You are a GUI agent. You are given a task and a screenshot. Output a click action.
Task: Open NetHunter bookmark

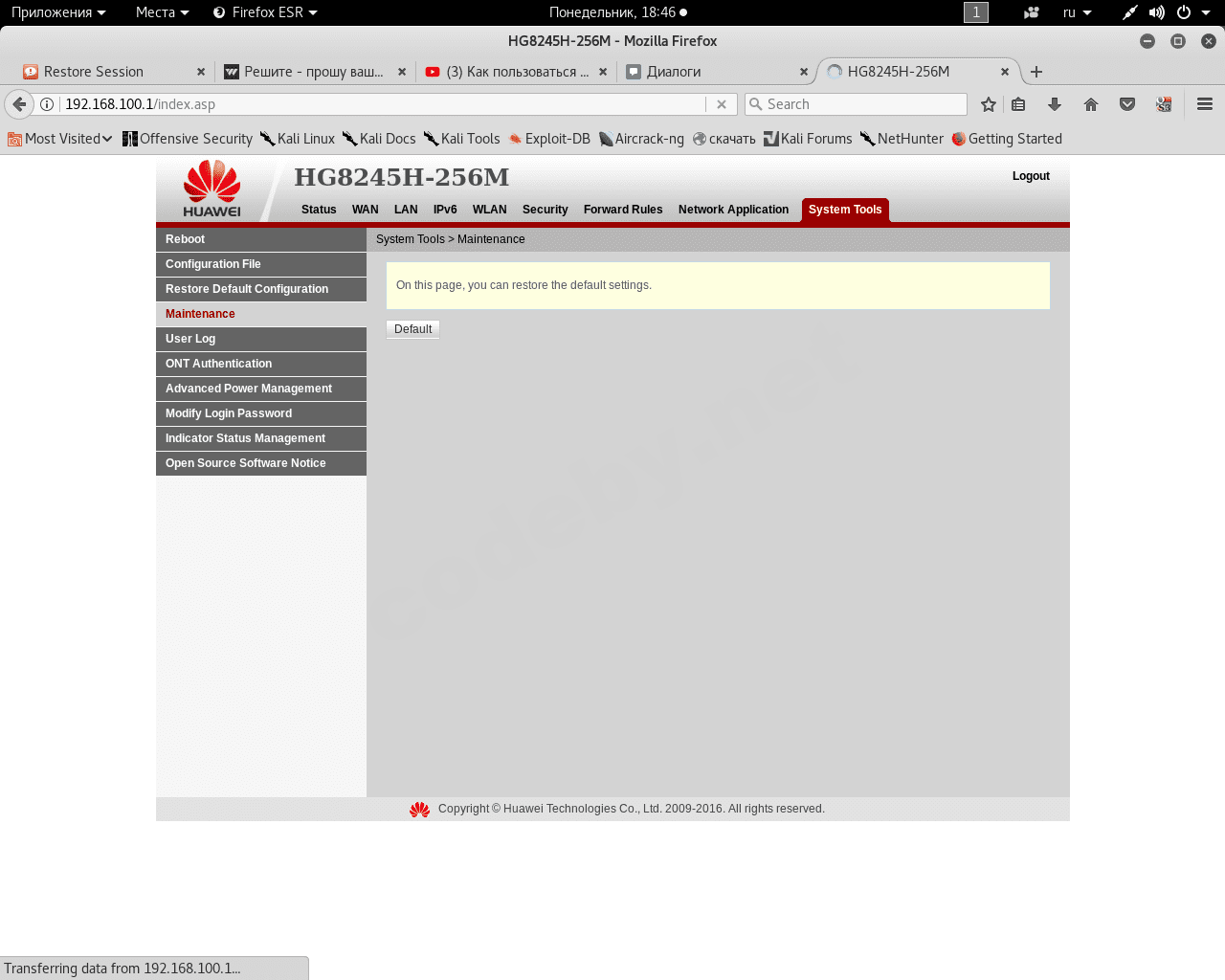tap(902, 139)
